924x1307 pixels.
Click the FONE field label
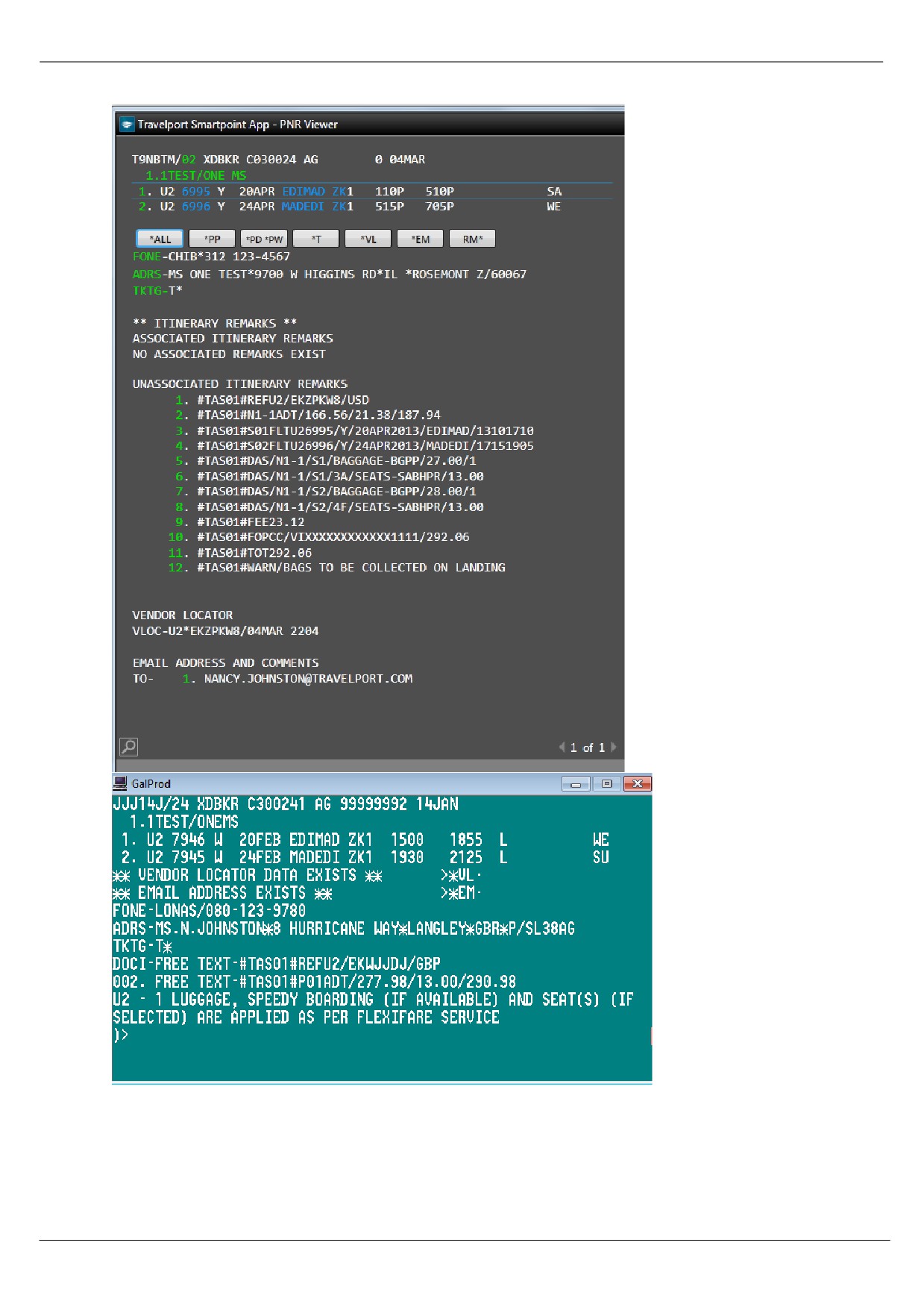point(147,257)
